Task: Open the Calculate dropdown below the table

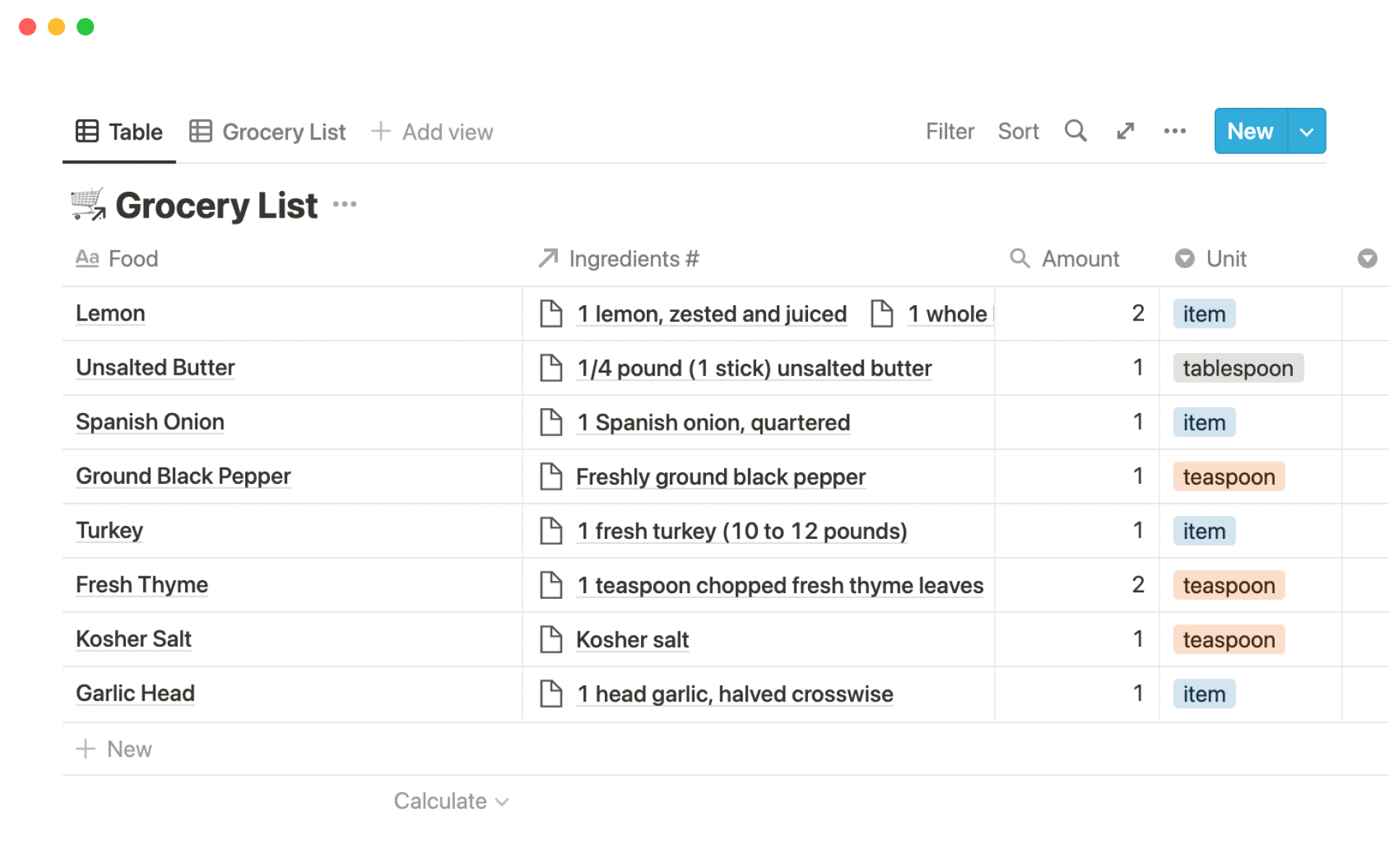Action: tap(451, 801)
